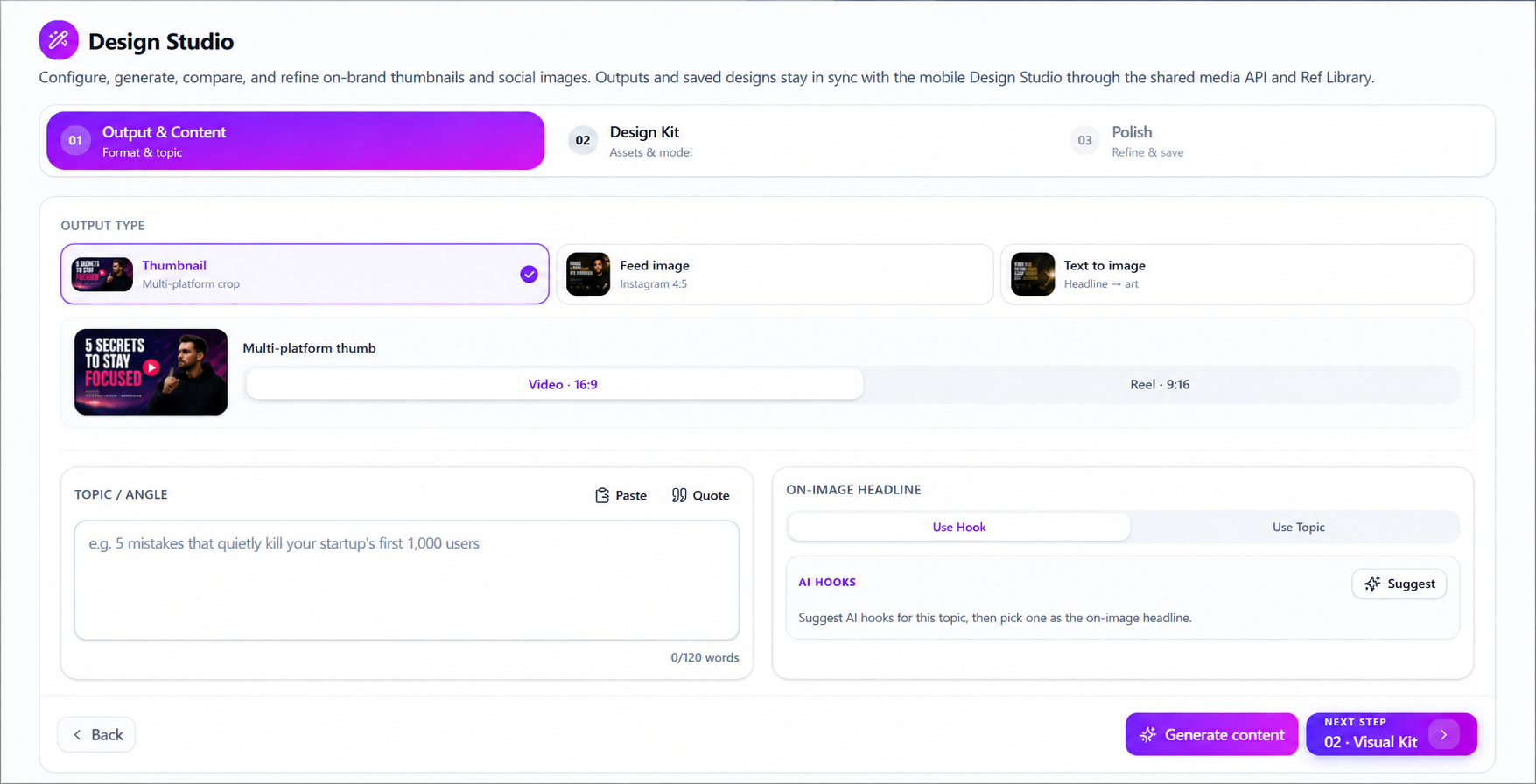Click into the Topic / Angle text area
The width and height of the screenshot is (1536, 784).
coord(407,580)
